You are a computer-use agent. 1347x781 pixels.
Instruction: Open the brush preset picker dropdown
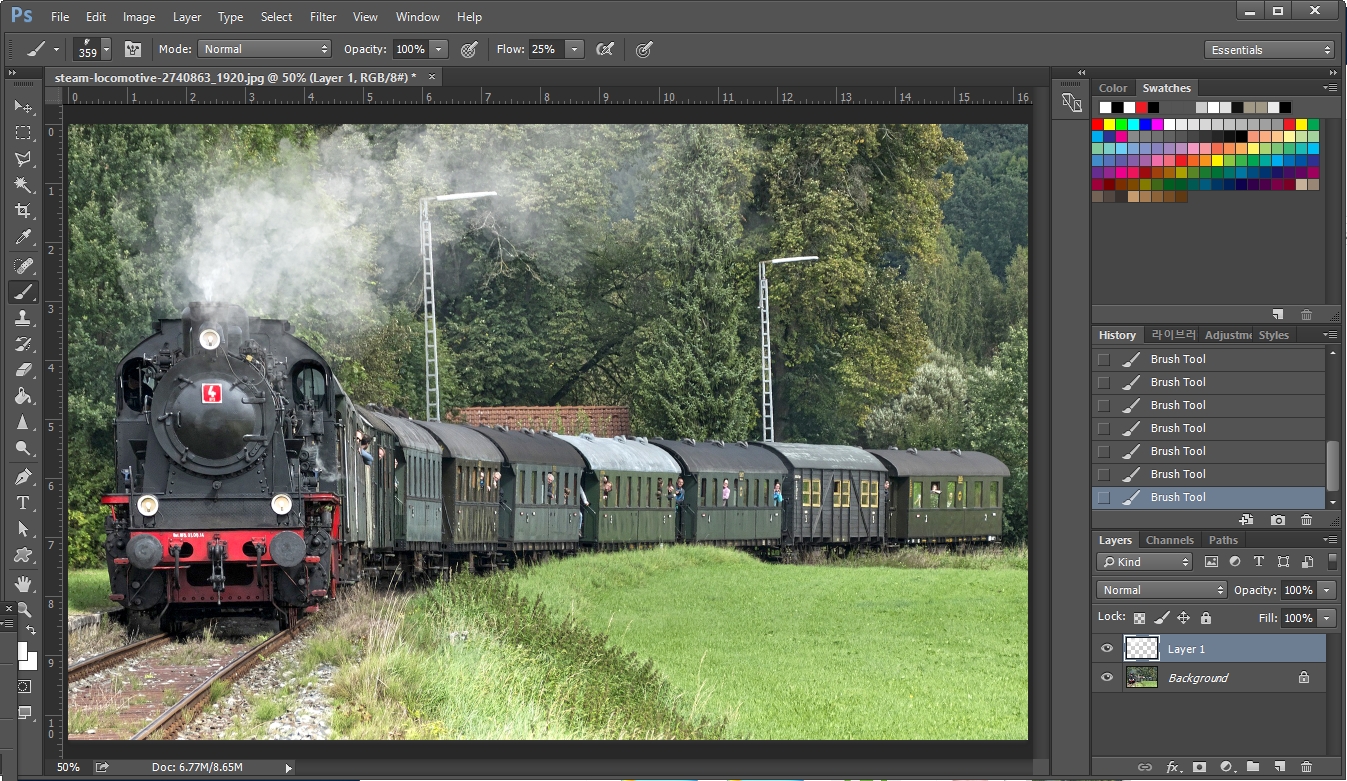tap(106, 49)
